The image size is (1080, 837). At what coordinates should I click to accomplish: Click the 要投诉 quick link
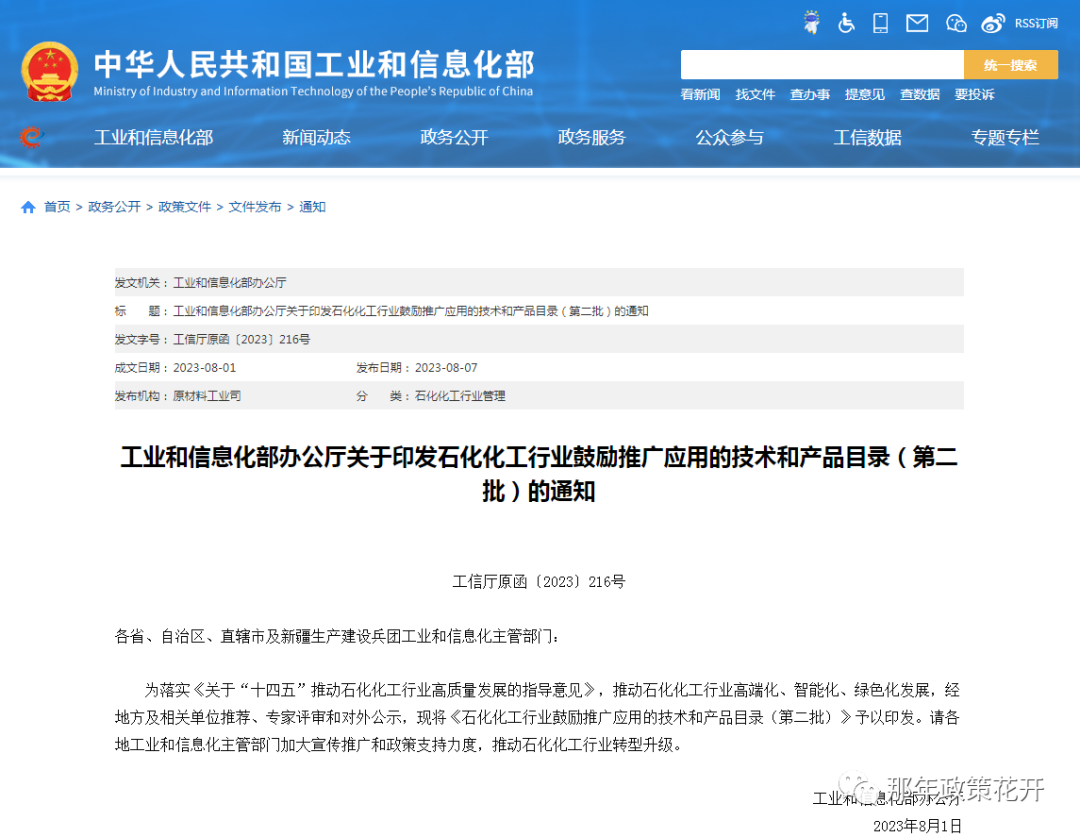pos(974,94)
